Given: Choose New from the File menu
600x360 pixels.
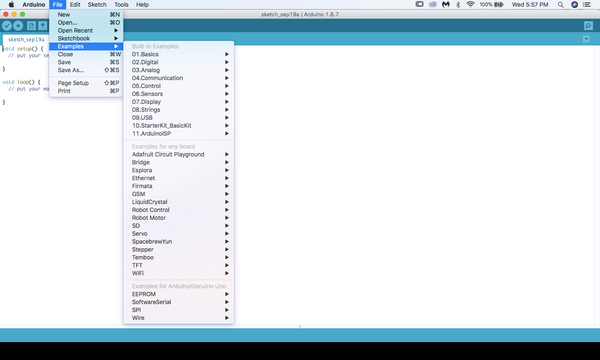Looking at the screenshot, I should (x=86, y=15).
